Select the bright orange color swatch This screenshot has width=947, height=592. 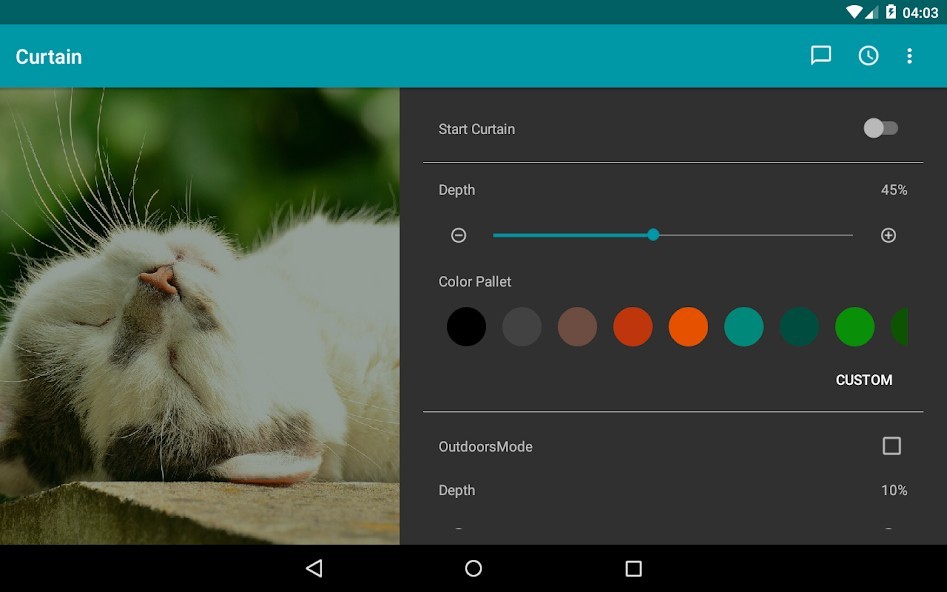pyautogui.click(x=689, y=327)
